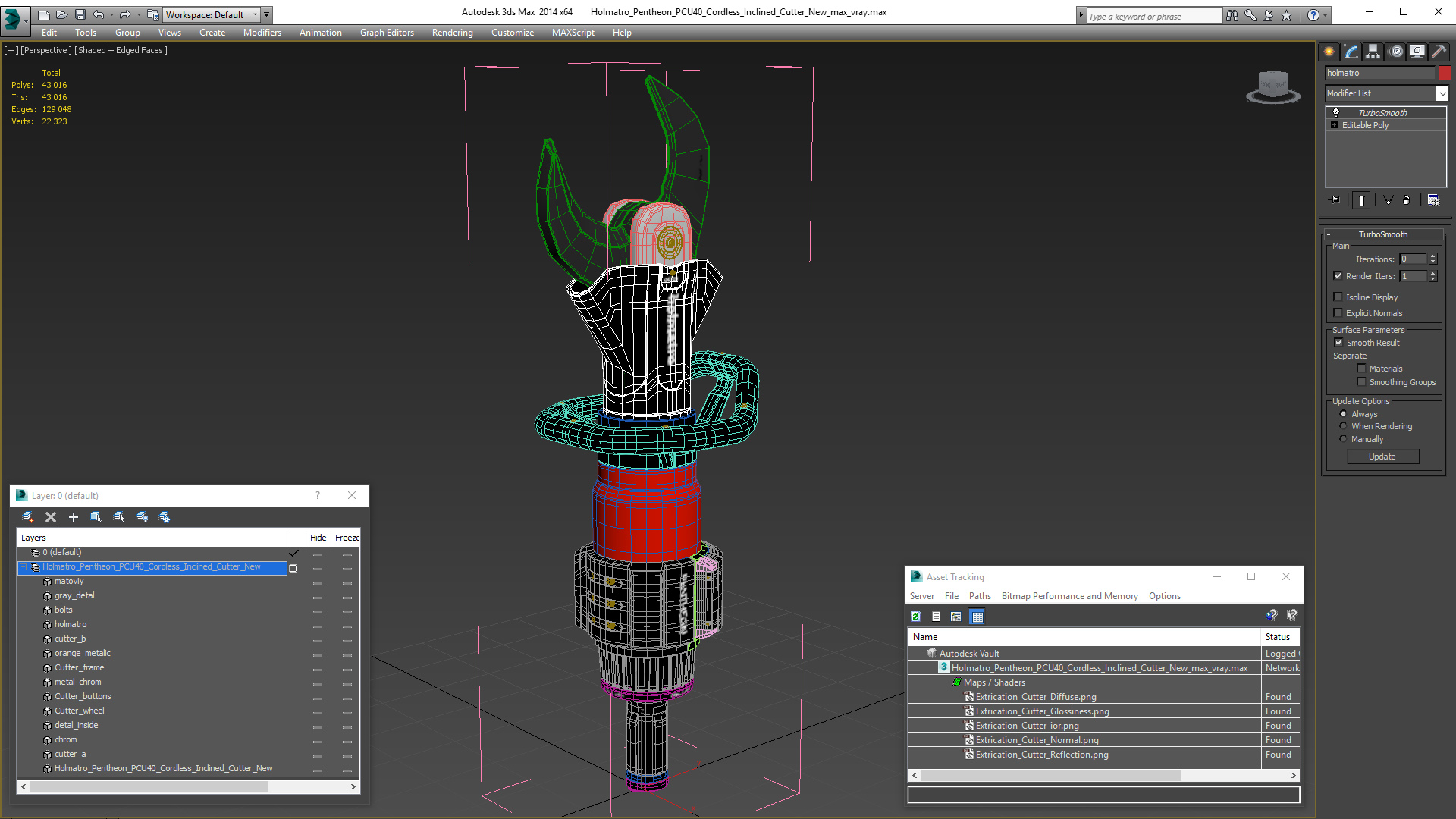Image resolution: width=1456 pixels, height=819 pixels.
Task: Open the Motion command panel tab
Action: click(1395, 52)
